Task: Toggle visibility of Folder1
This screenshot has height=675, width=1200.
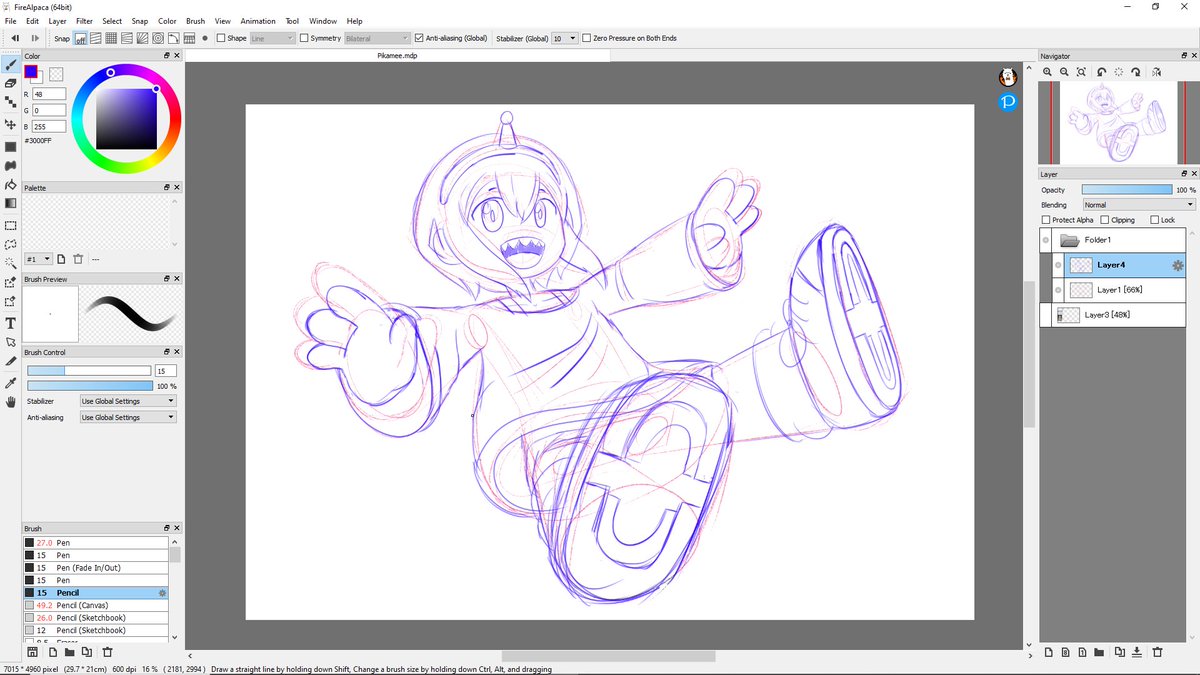Action: pyautogui.click(x=1046, y=240)
